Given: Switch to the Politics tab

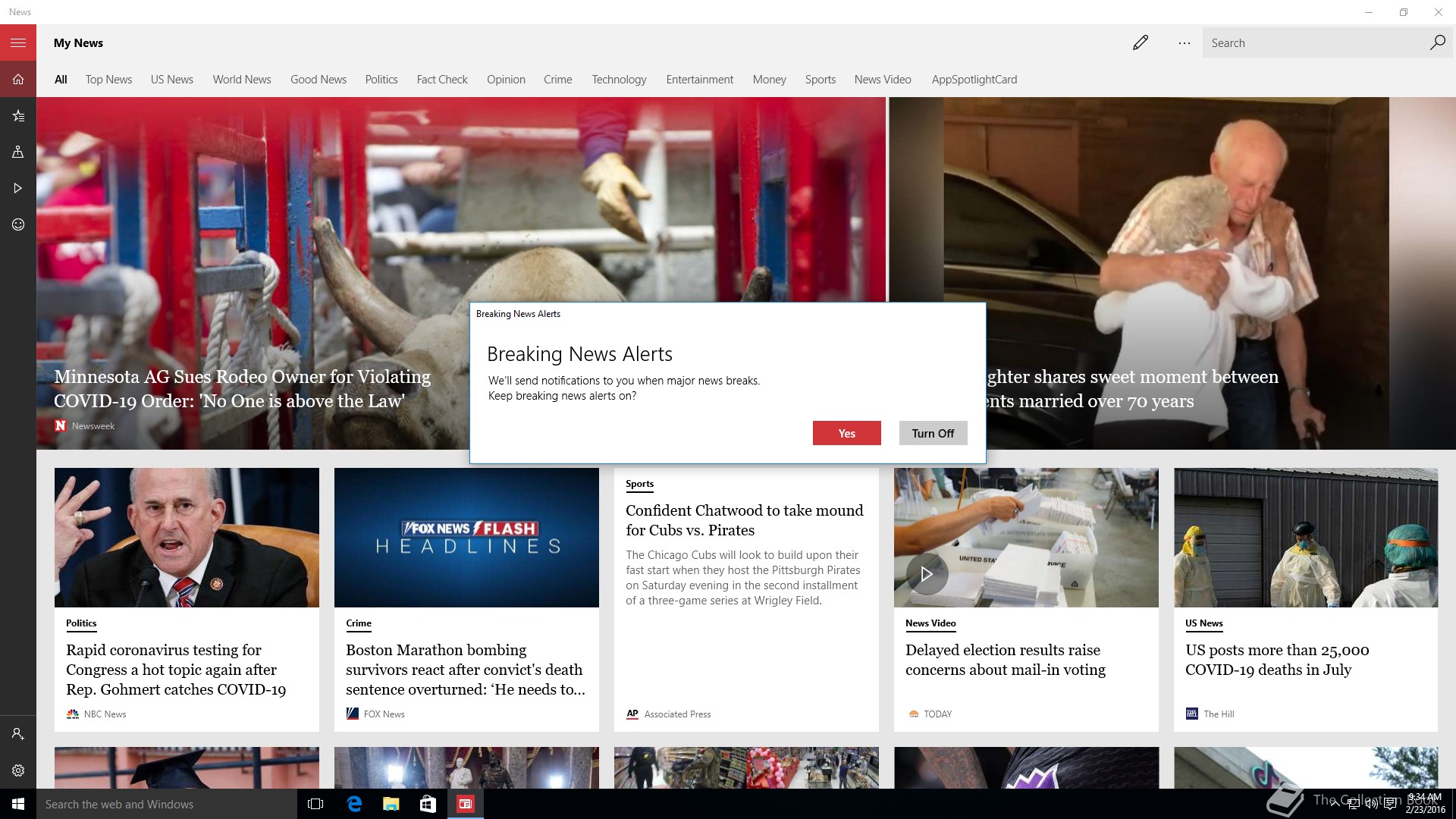Looking at the screenshot, I should tap(381, 80).
